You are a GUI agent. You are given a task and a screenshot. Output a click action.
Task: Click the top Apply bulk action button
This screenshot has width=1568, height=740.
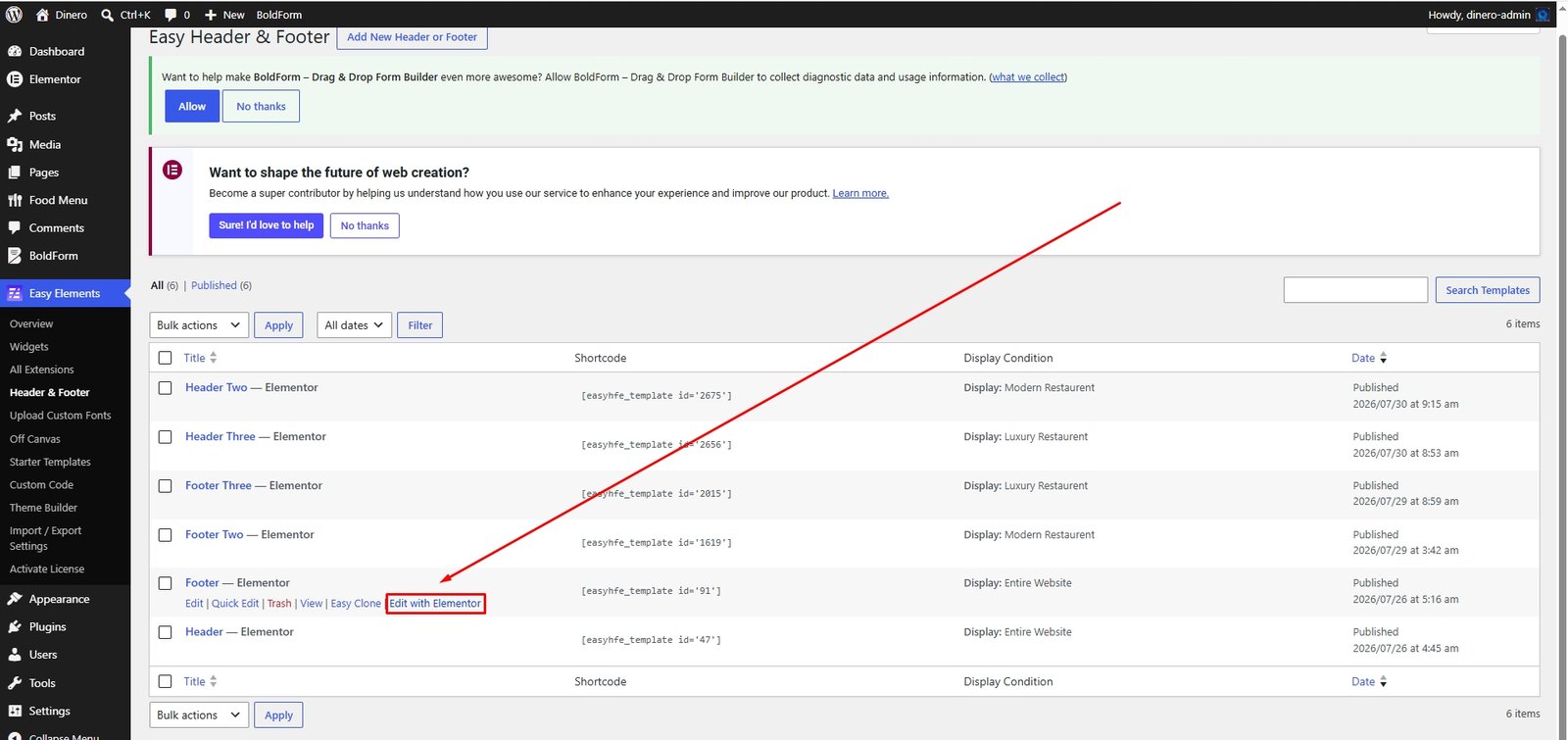[278, 325]
